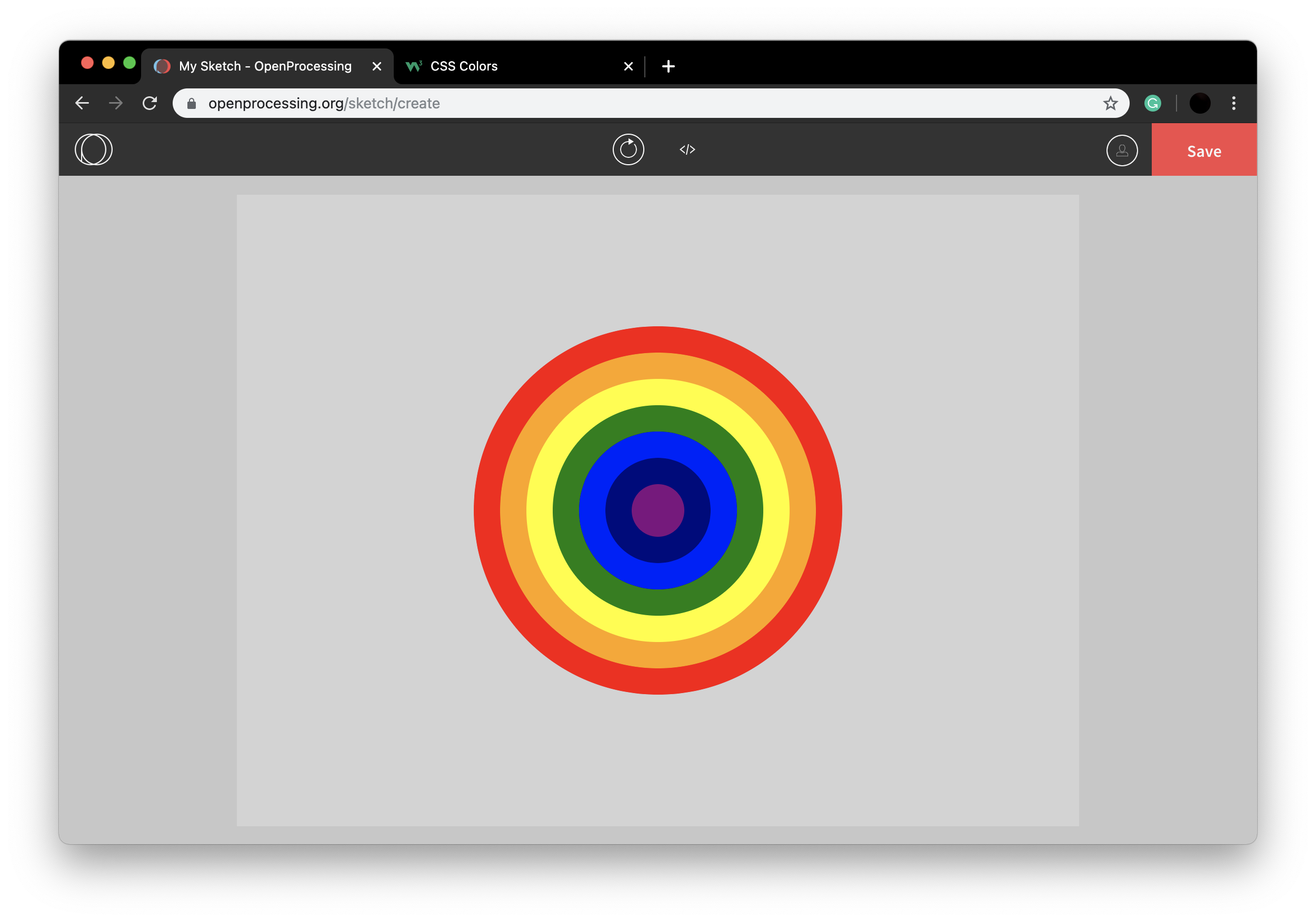Select My Sketch - OpenProcessing tab
Viewport: 1316px width, 922px height.
click(265, 66)
